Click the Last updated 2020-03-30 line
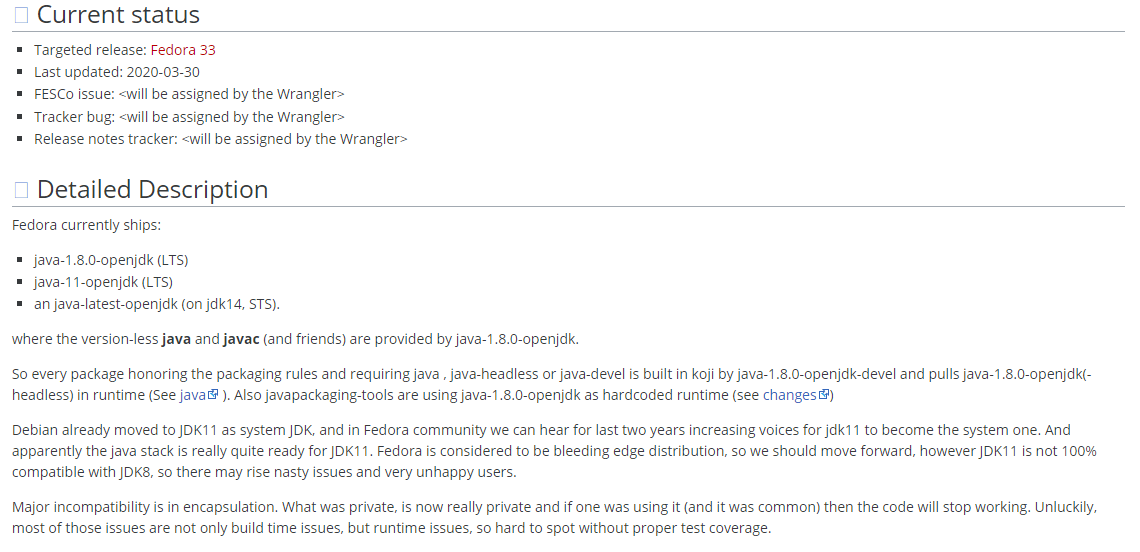1140x552 pixels. click(x=115, y=72)
